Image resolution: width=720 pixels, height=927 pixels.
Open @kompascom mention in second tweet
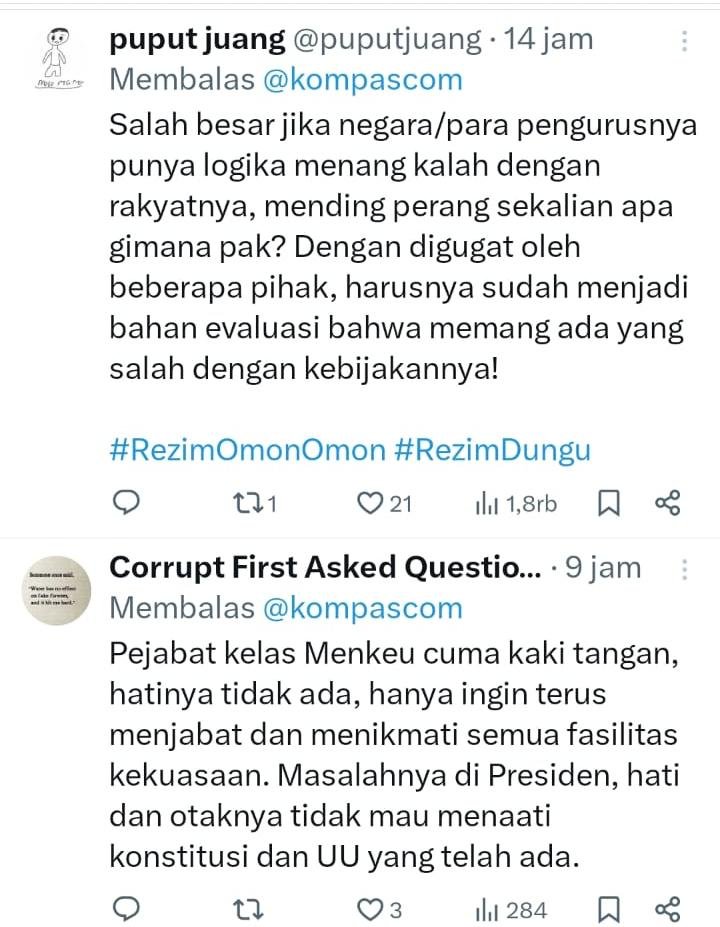362,607
